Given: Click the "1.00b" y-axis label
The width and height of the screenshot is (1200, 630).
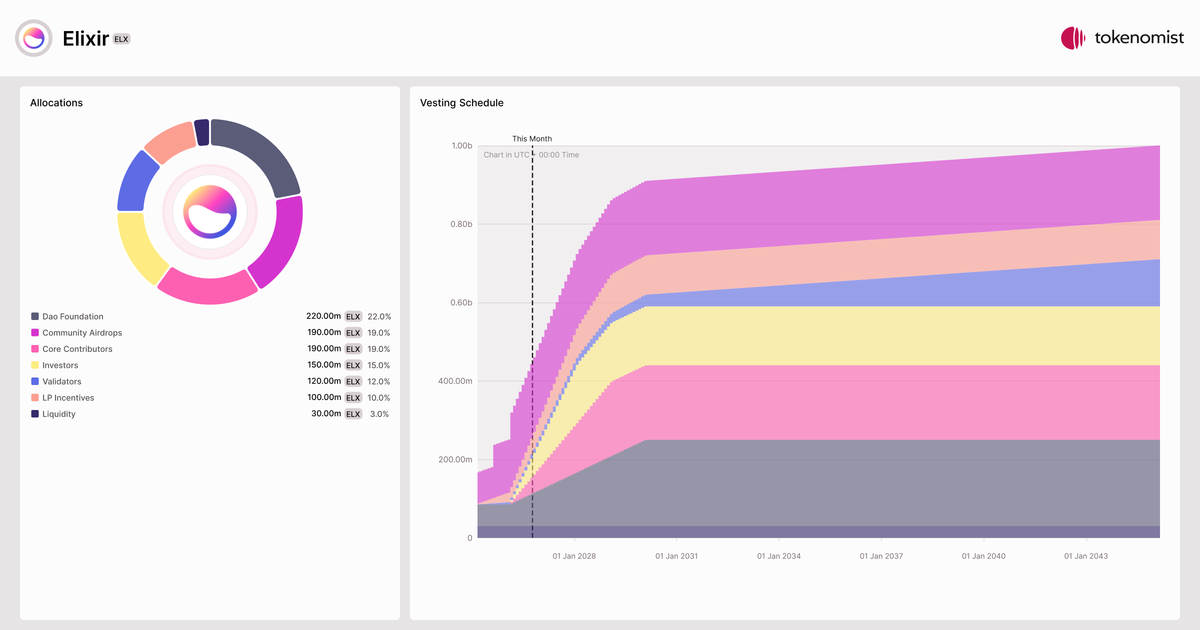Looking at the screenshot, I should 461,146.
